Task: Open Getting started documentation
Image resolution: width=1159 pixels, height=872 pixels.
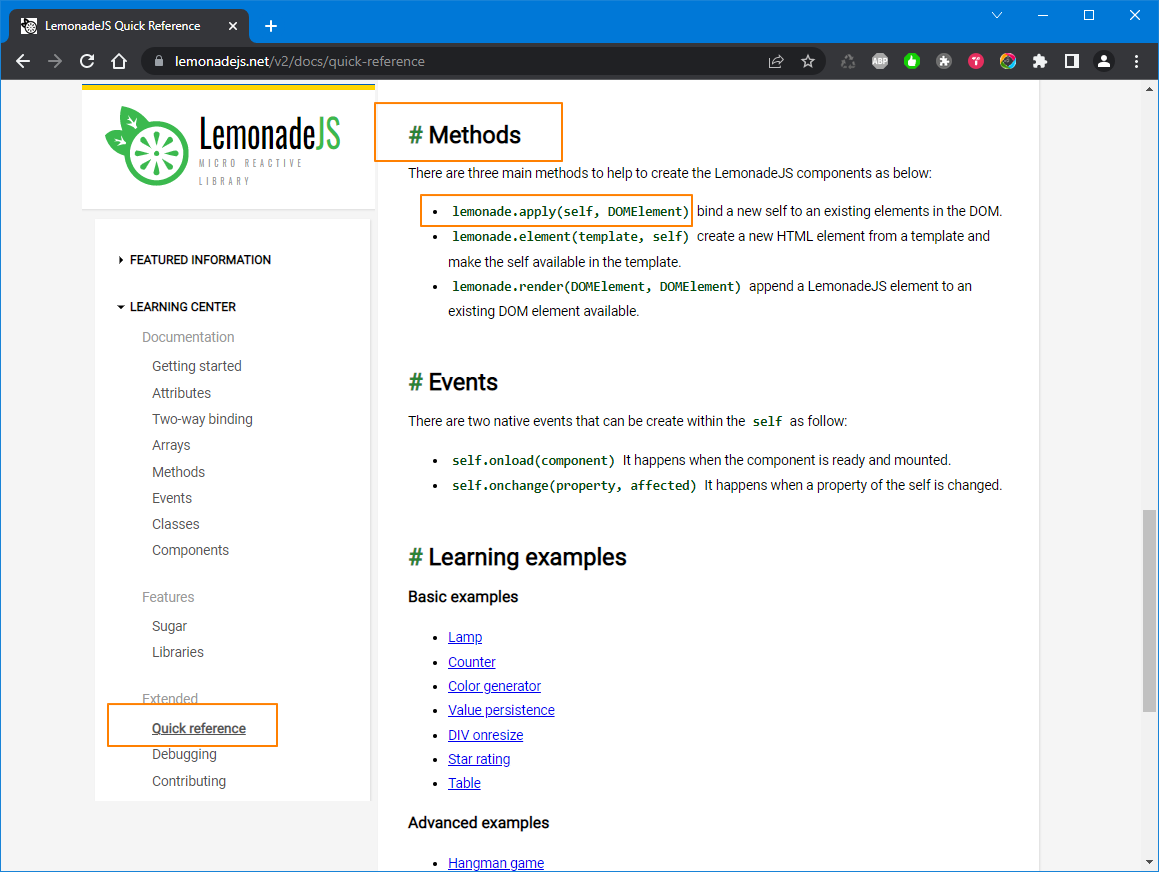Action: pos(197,366)
